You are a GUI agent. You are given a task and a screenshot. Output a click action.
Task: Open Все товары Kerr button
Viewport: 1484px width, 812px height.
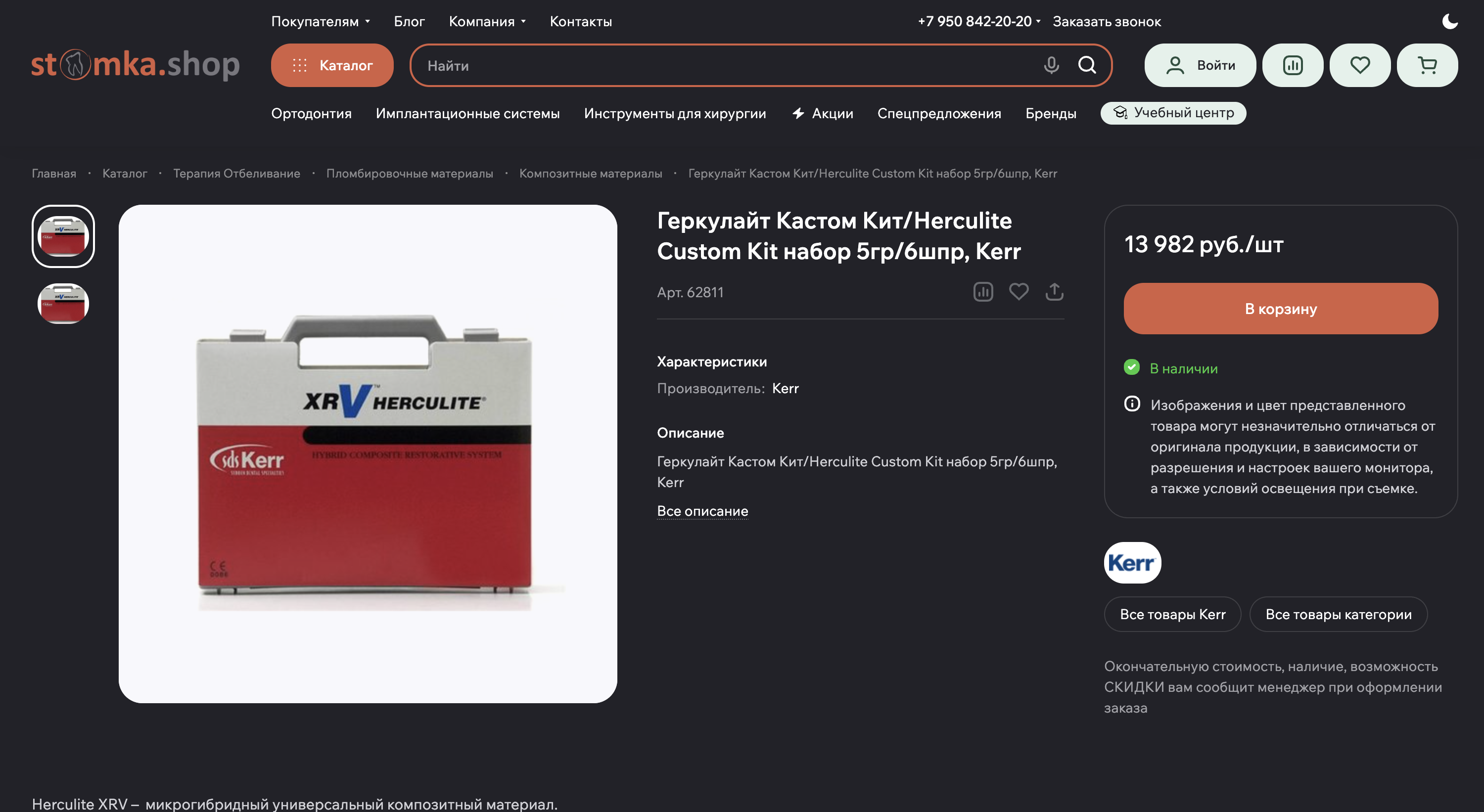point(1172,615)
